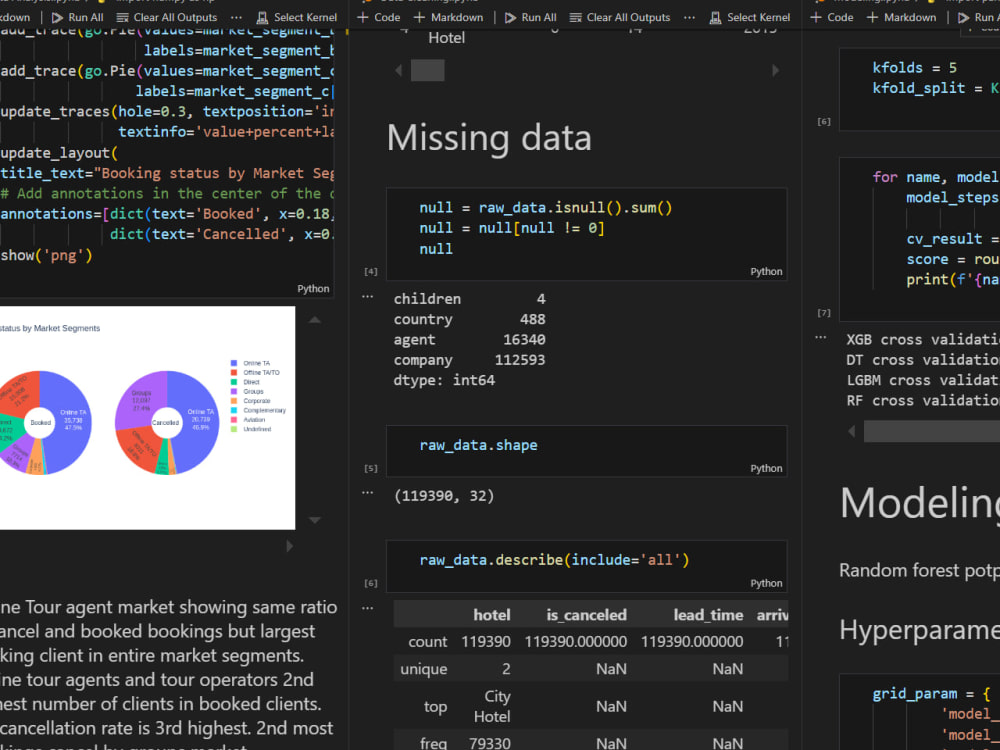Viewport: 1000px width, 750px height.
Task: Toggle Online TA legend entry in chart
Action: tap(251, 363)
